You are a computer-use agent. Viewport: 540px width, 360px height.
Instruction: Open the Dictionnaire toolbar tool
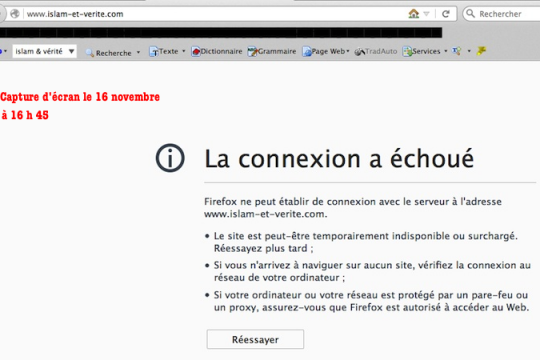click(217, 51)
